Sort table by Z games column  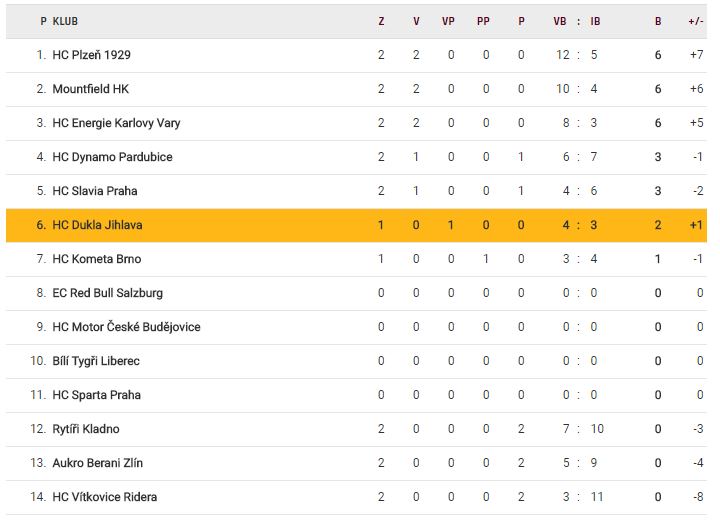click(x=381, y=21)
